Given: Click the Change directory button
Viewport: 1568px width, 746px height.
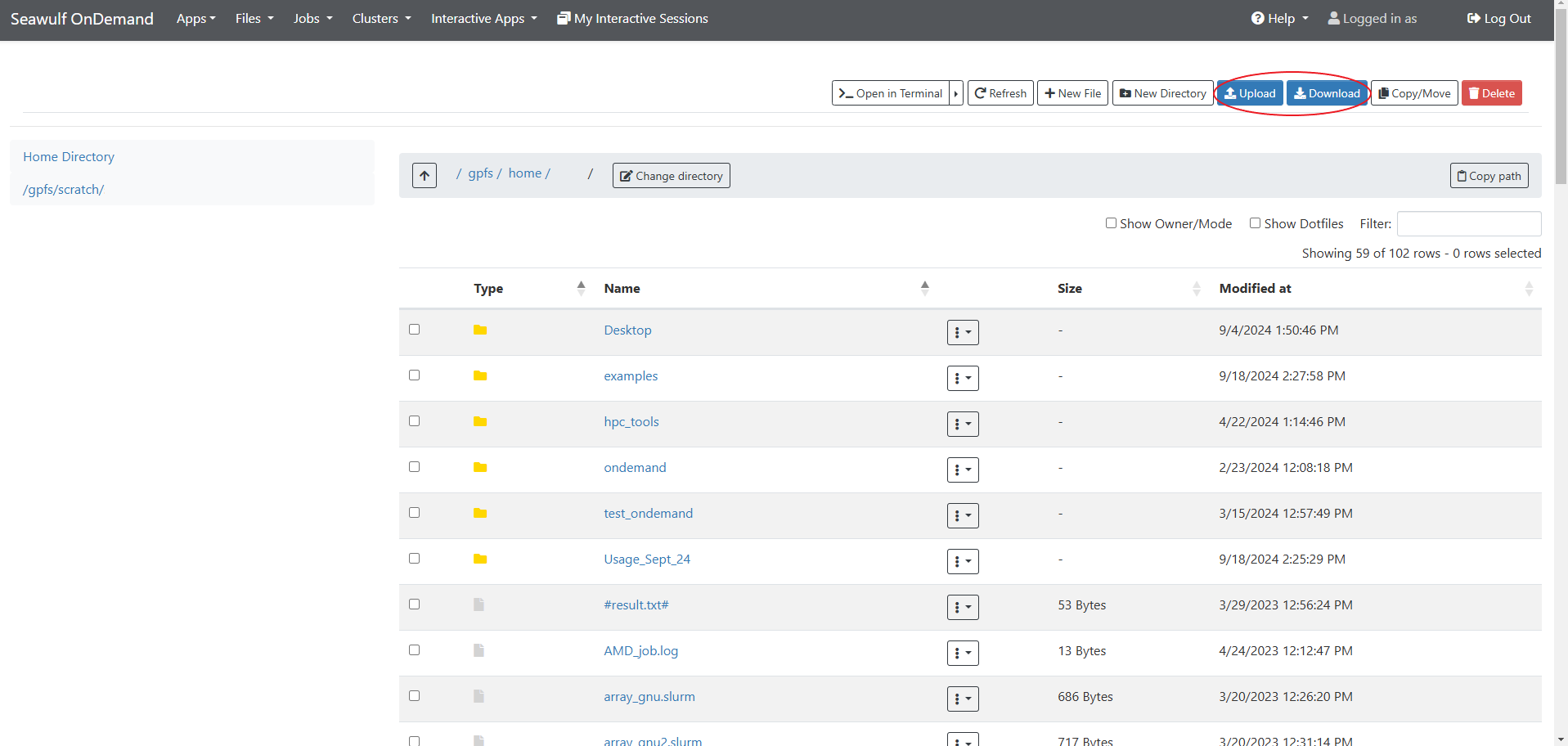Looking at the screenshot, I should [672, 176].
